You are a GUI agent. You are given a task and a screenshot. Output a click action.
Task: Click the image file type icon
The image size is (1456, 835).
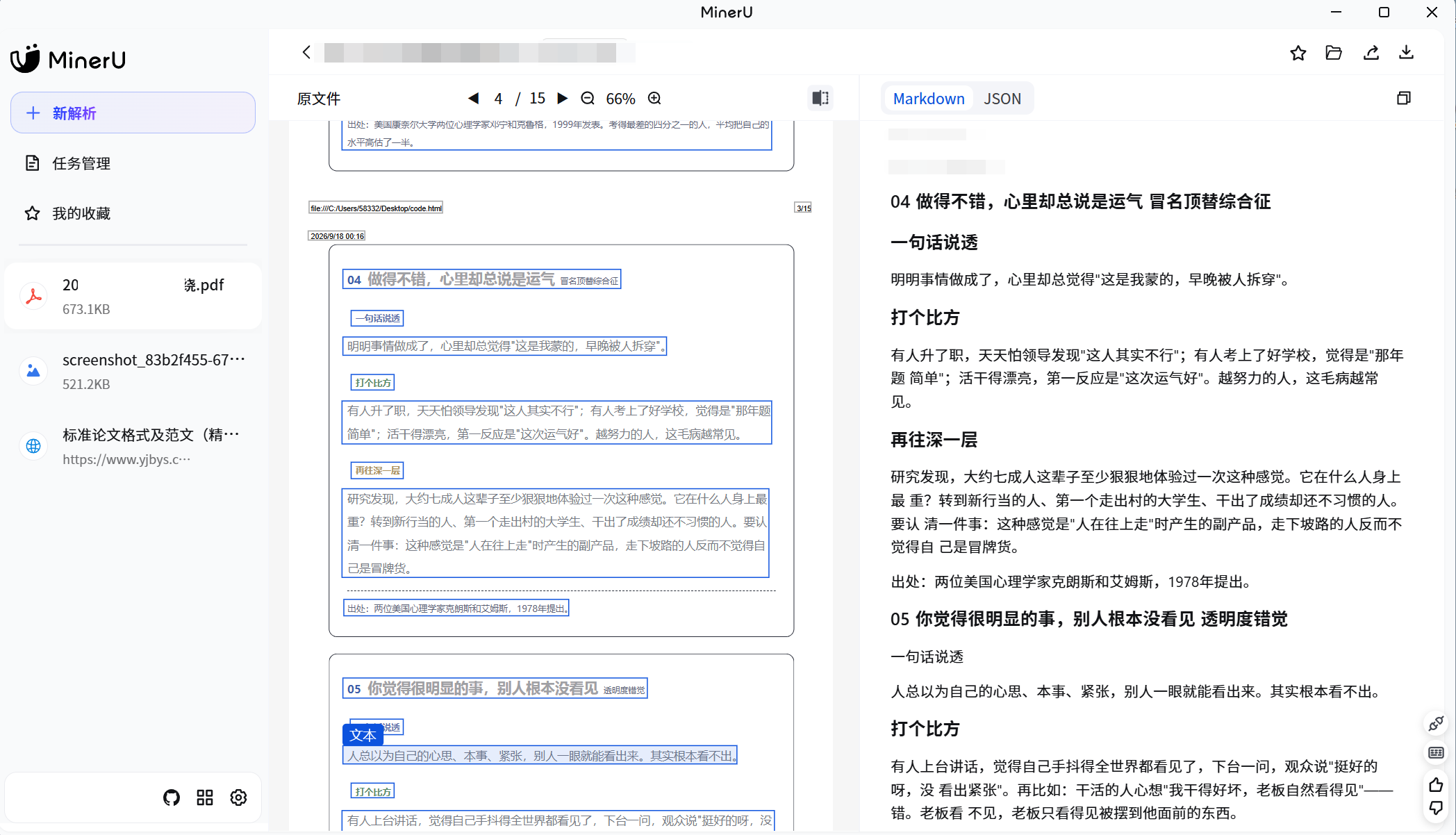coord(33,371)
